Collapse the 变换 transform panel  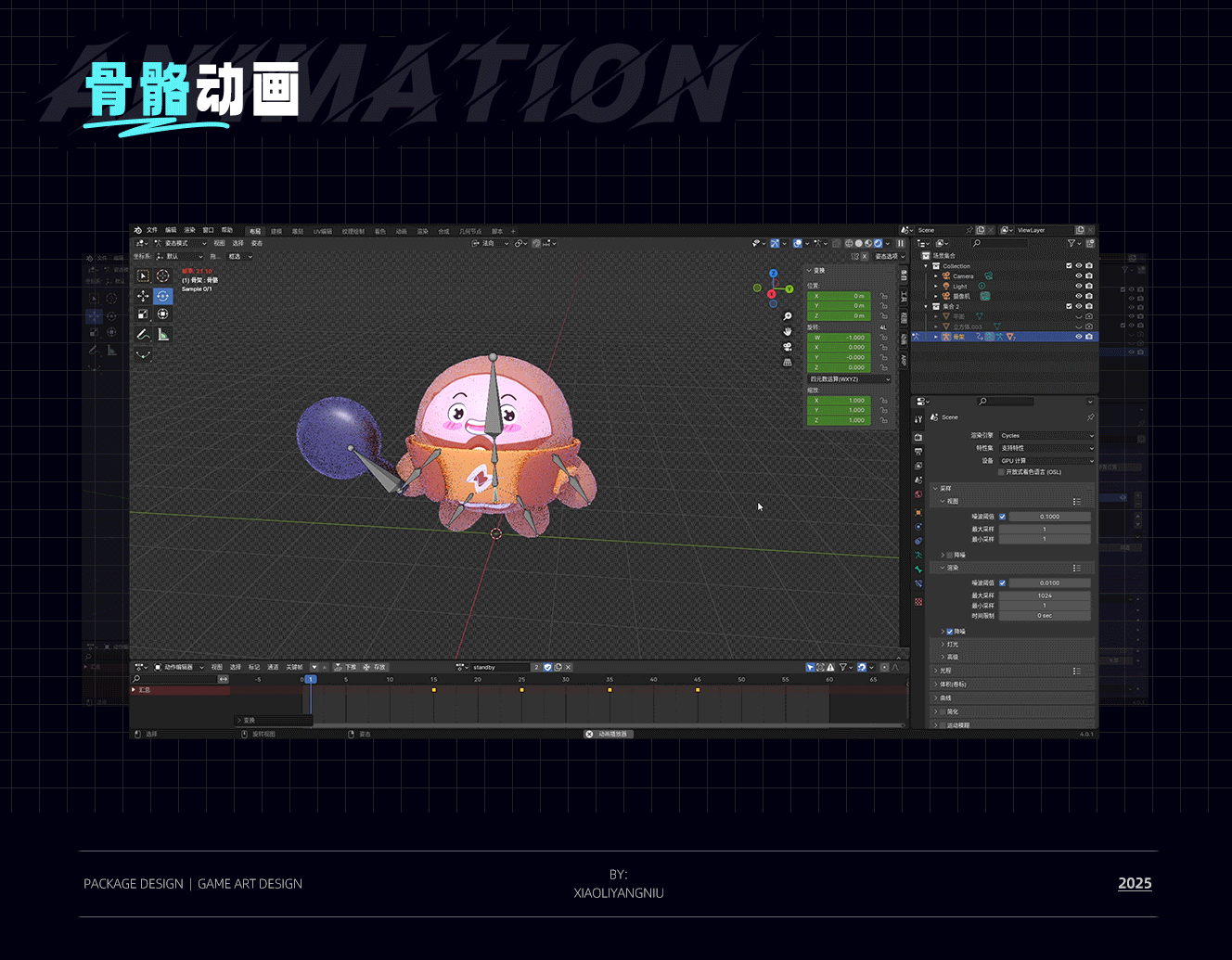(809, 271)
